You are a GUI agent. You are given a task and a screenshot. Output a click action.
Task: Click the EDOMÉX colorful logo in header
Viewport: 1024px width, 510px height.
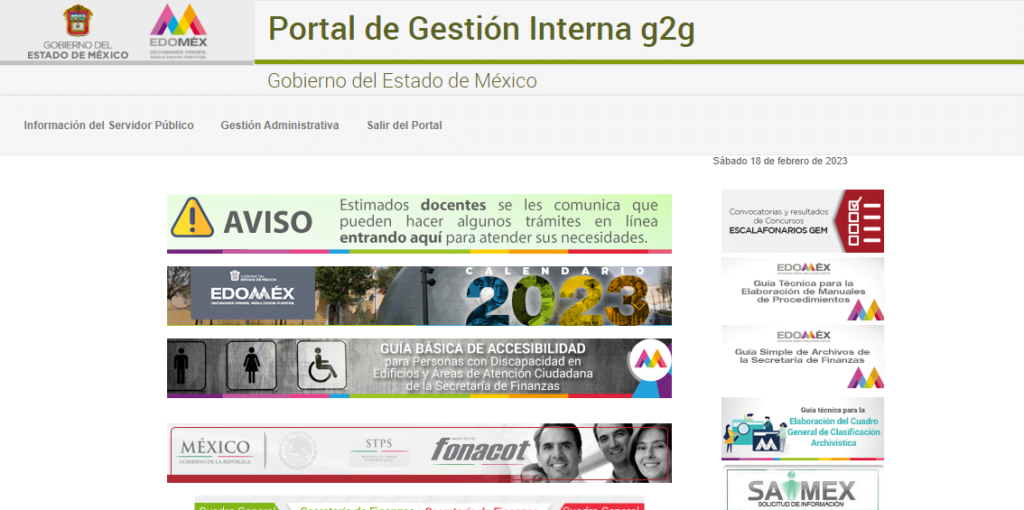178,31
